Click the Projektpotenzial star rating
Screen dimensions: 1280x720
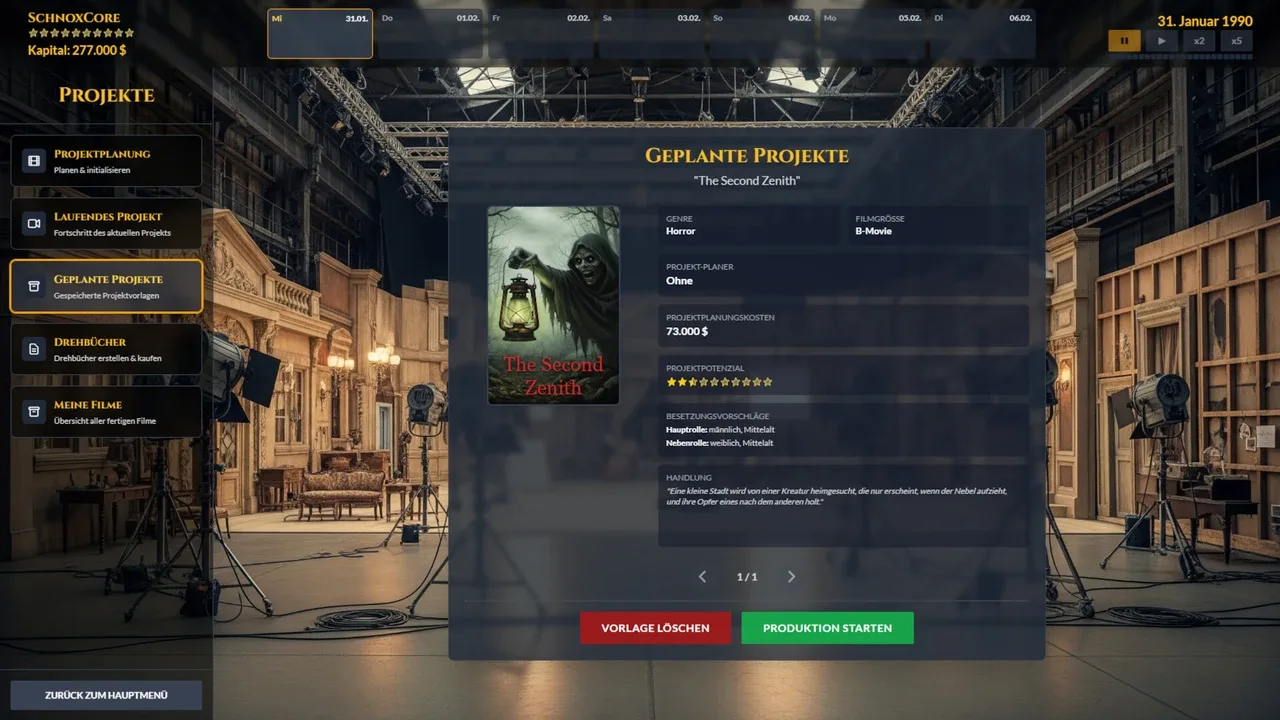click(719, 382)
